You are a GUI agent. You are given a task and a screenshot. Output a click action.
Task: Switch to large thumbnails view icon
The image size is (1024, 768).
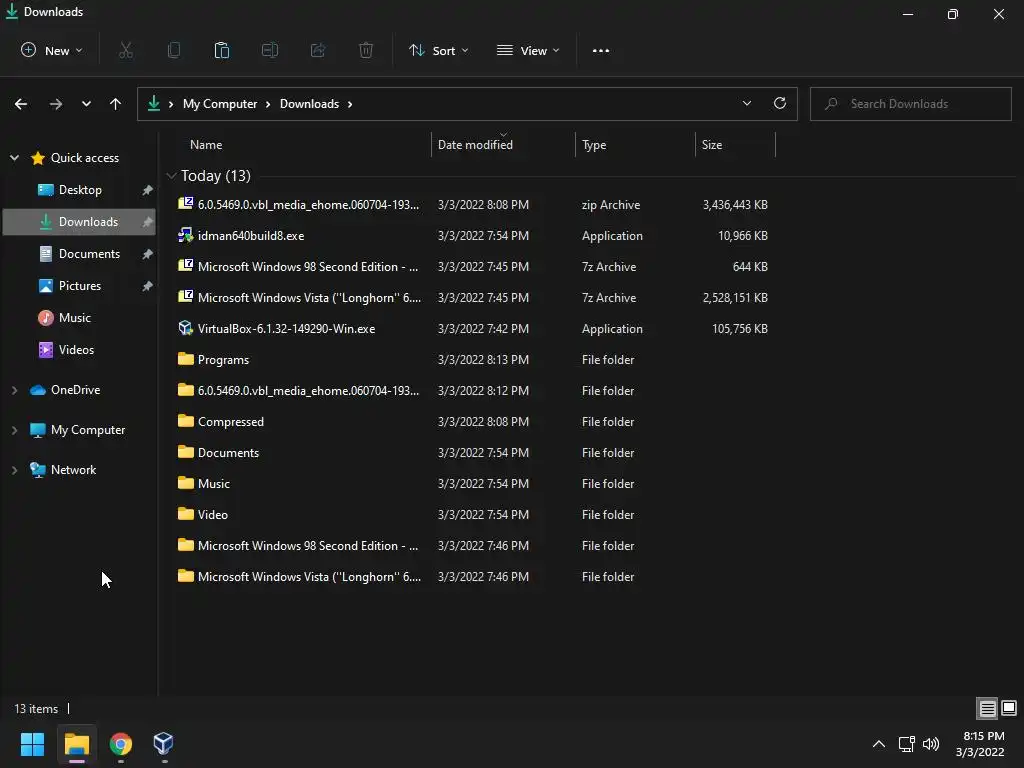click(1009, 708)
